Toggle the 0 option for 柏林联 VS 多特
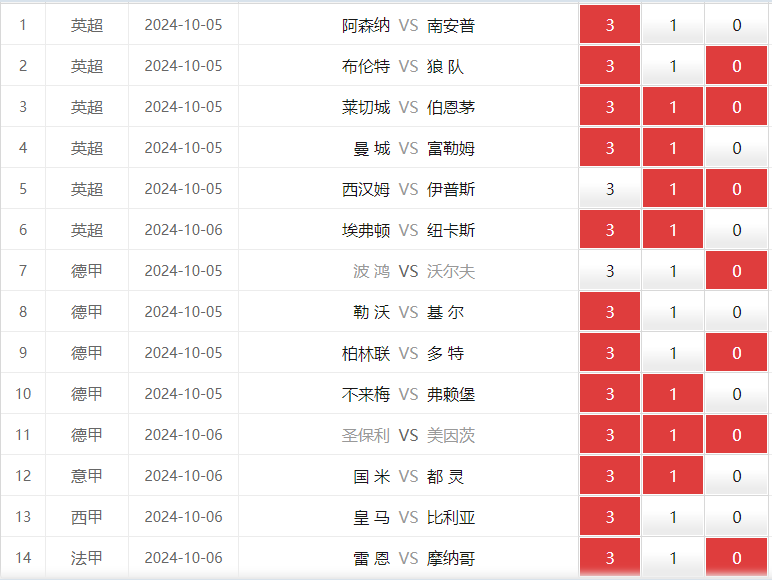The height and width of the screenshot is (580, 772). [736, 353]
